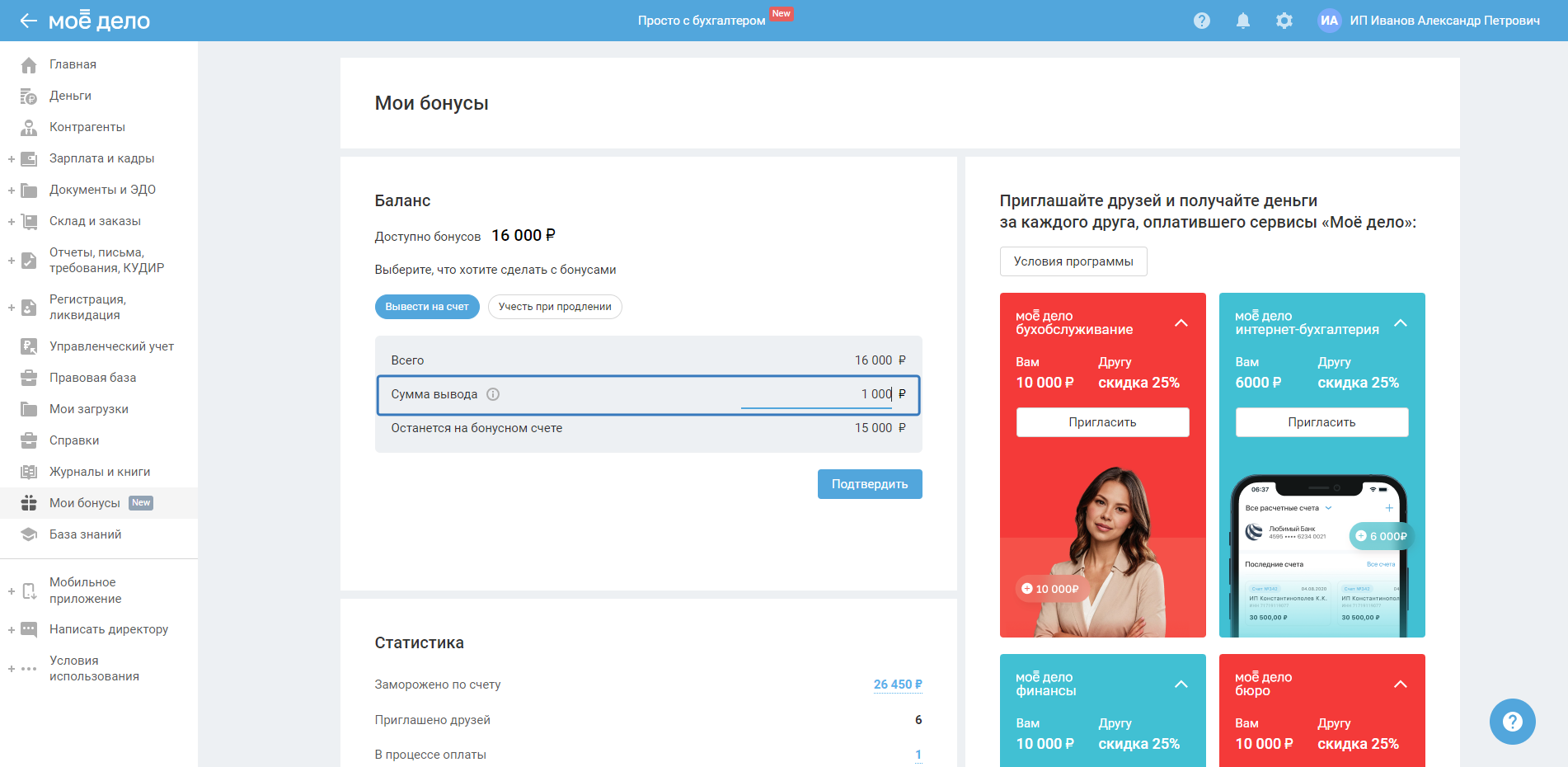
Task: Click the Контрагенты sidebar icon
Action: coord(29,127)
